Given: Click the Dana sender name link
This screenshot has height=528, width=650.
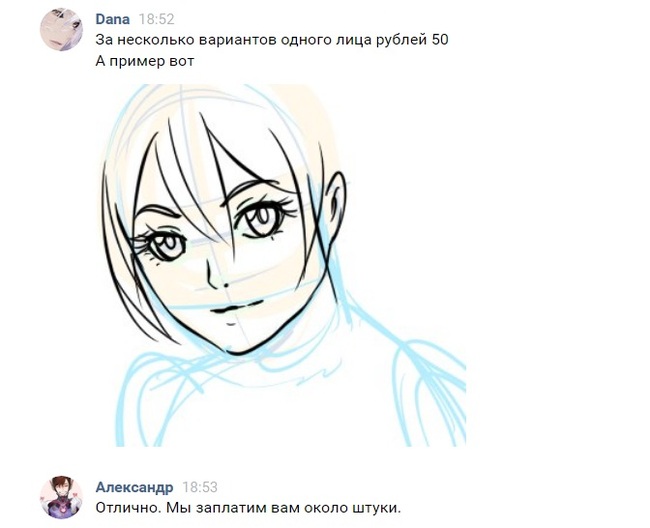Looking at the screenshot, I should (112, 19).
